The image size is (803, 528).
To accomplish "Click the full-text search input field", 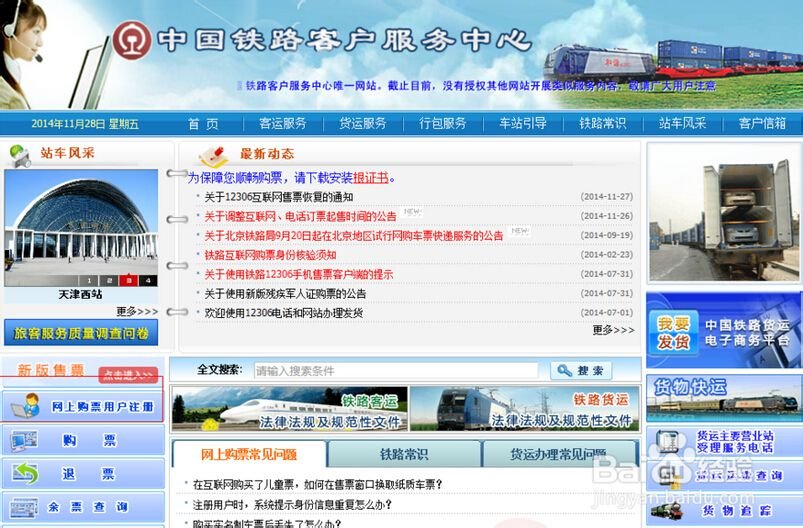I will (x=396, y=371).
